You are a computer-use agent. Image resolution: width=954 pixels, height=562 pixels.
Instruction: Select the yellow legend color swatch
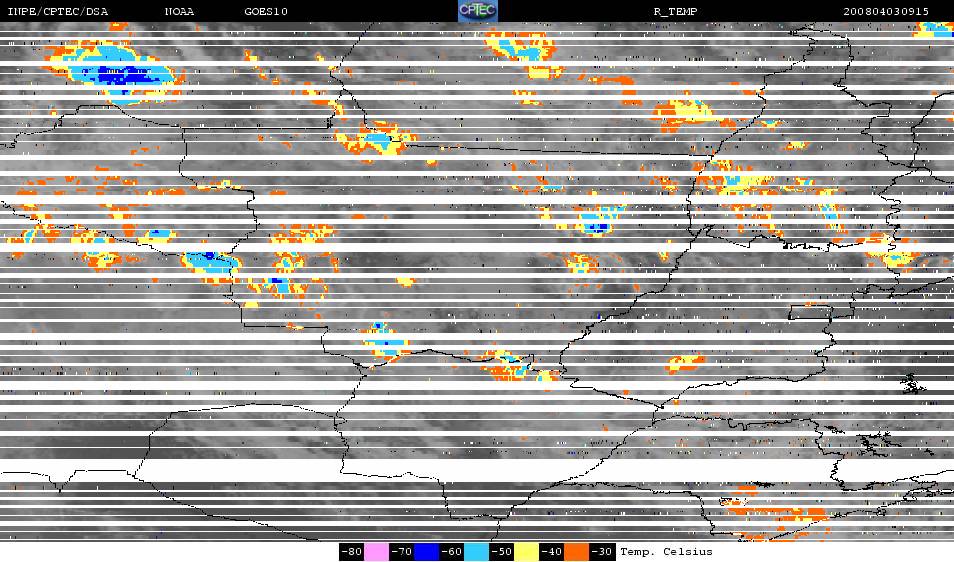coord(527,551)
